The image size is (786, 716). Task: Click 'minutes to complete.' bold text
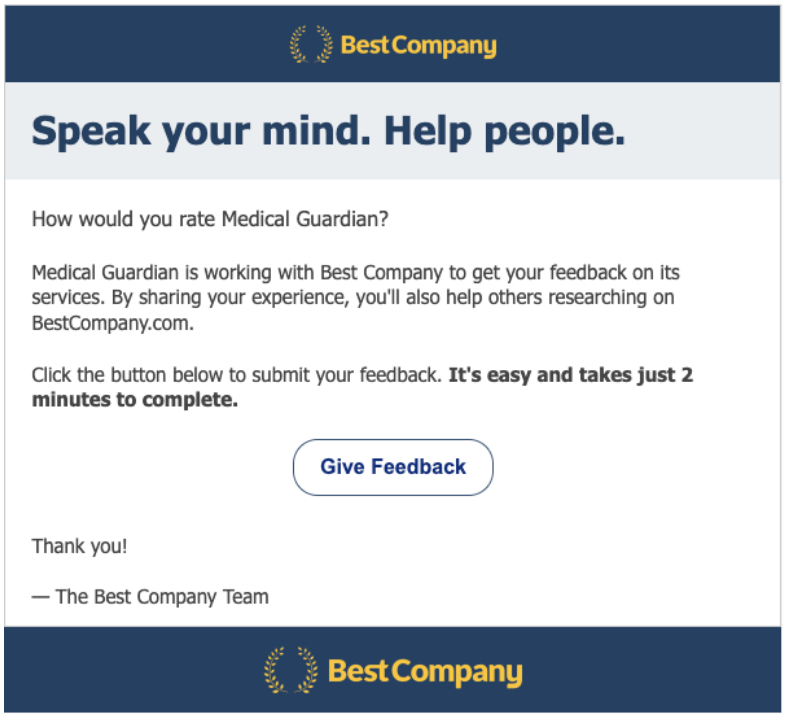[135, 400]
